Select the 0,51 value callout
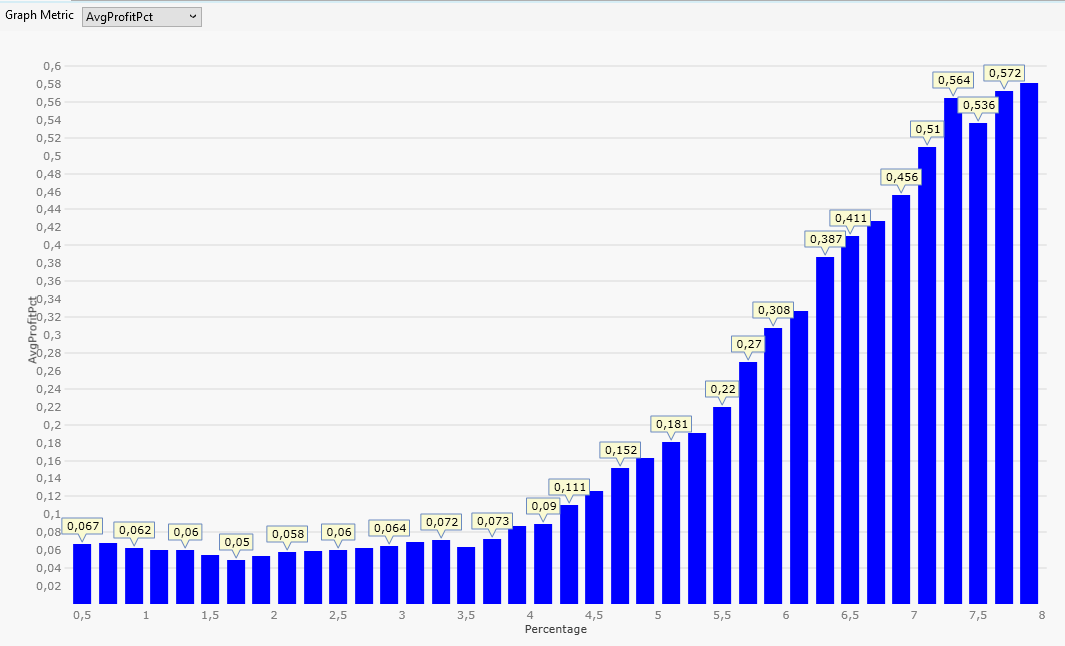This screenshot has width=1065, height=646. click(x=927, y=129)
